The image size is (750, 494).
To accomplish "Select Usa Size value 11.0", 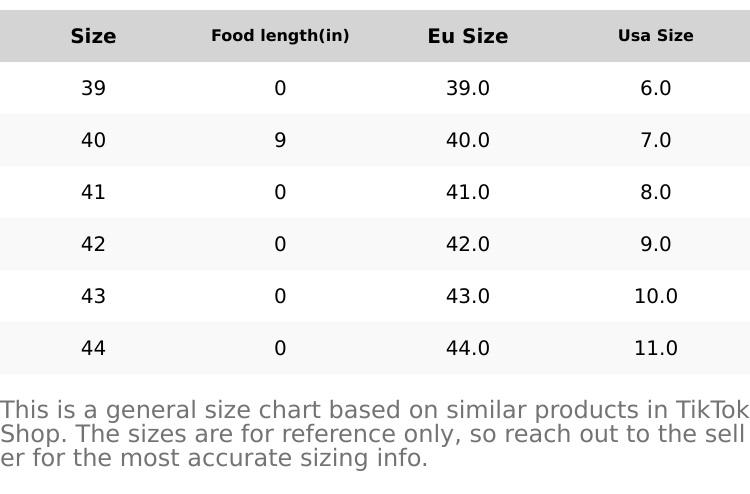I will point(655,348).
